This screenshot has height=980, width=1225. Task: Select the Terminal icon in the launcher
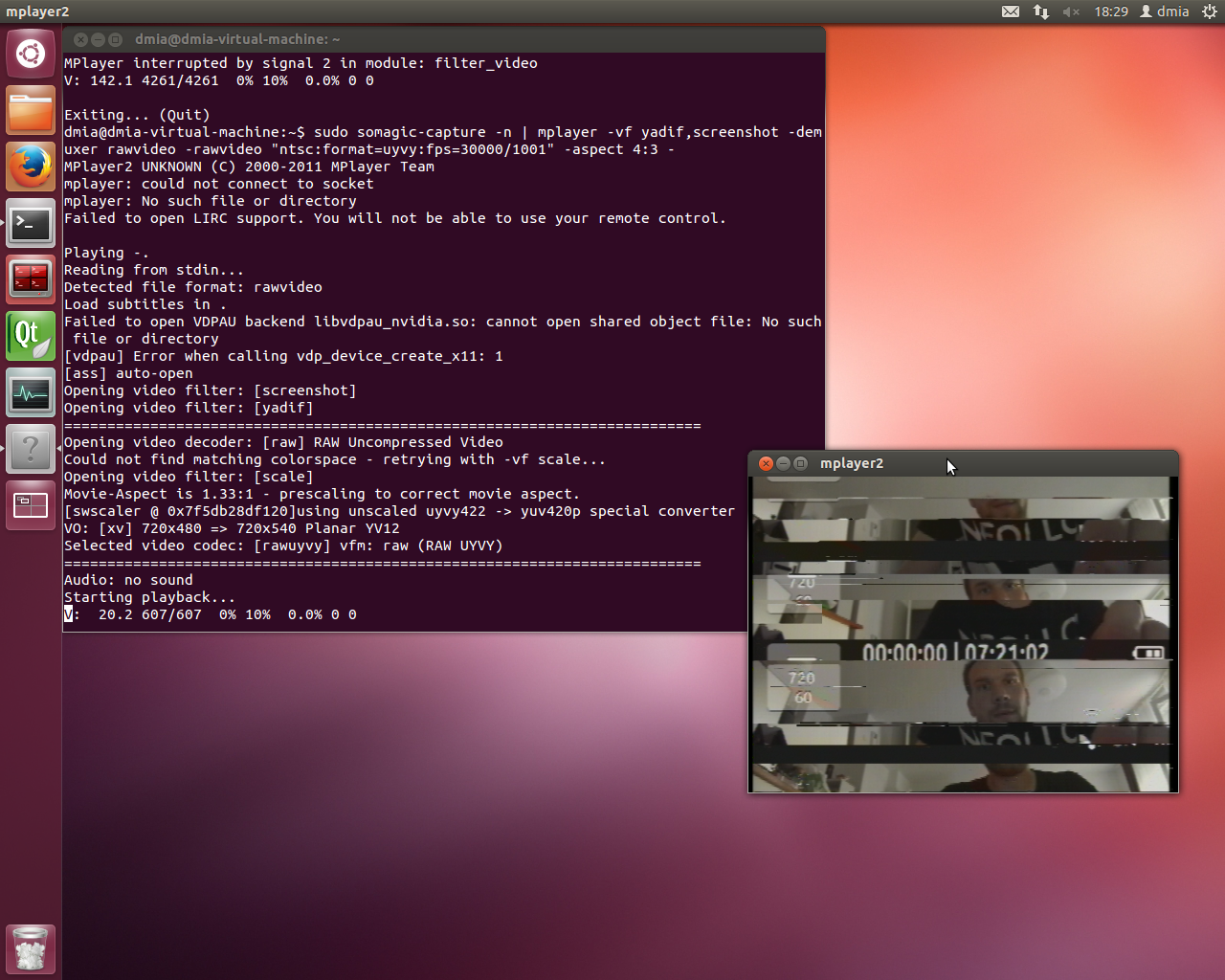point(31,223)
